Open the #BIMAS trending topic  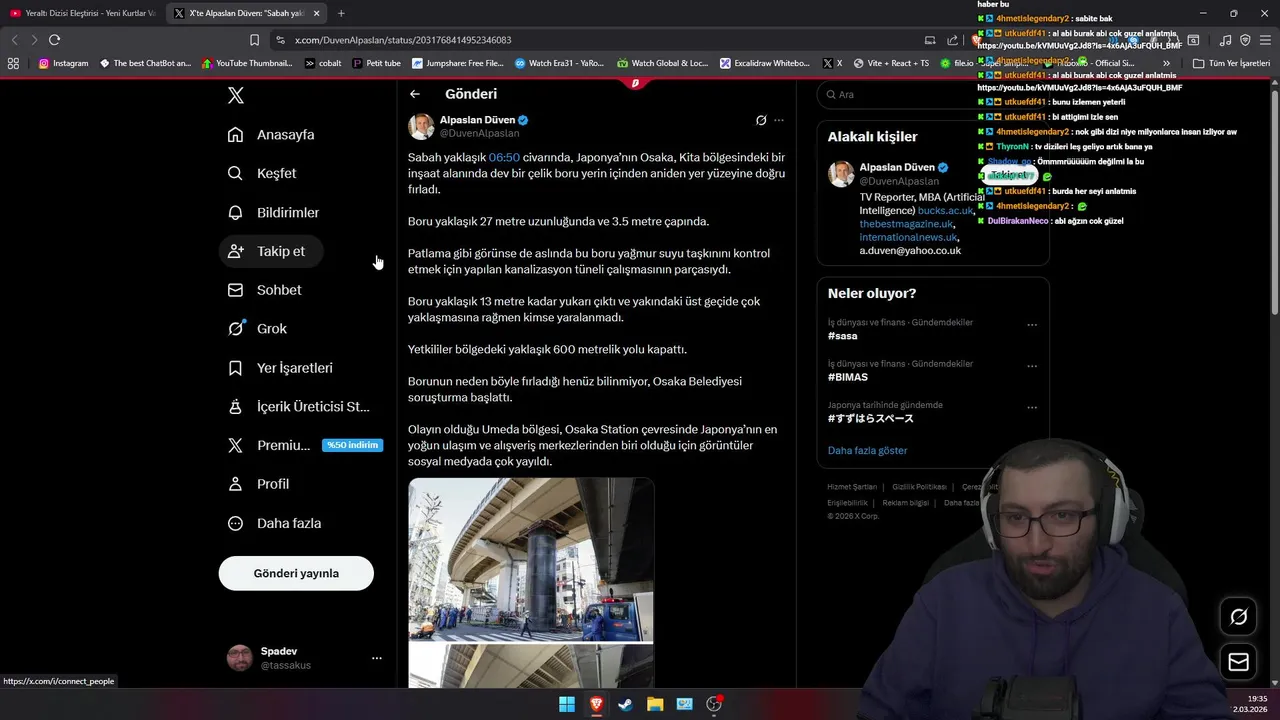(848, 377)
